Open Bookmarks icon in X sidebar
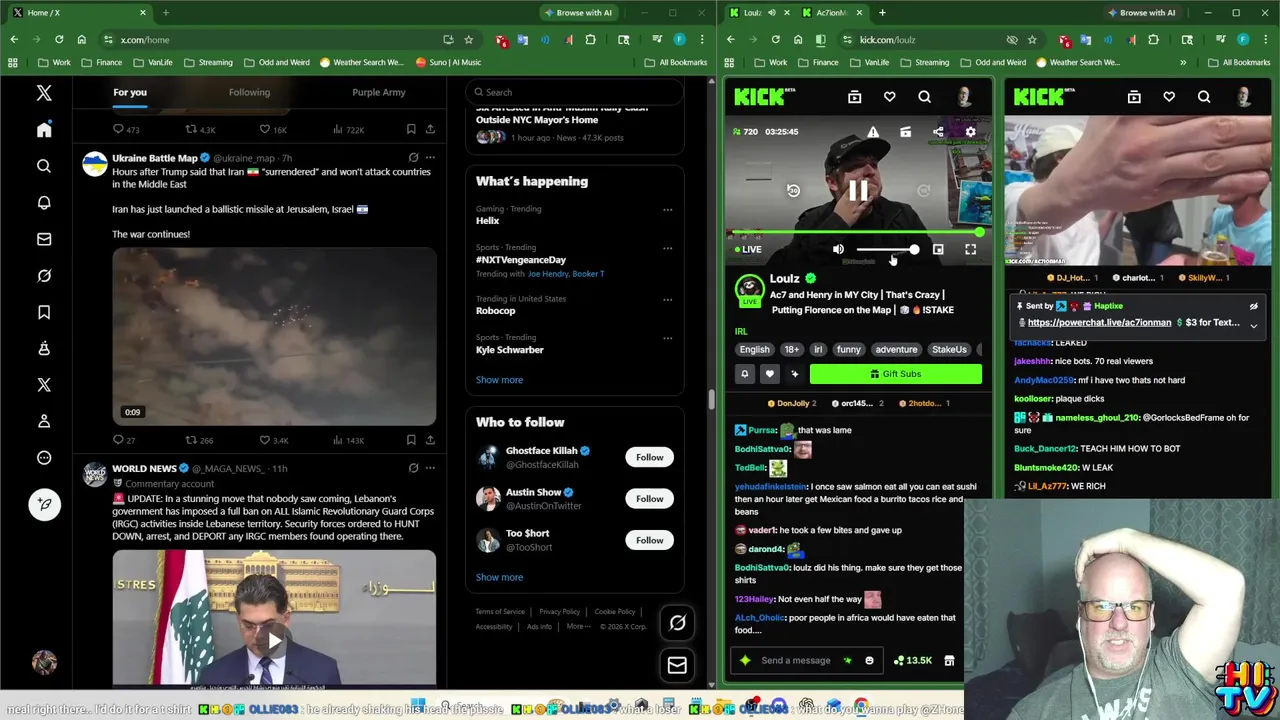Image resolution: width=1280 pixels, height=720 pixels. (x=44, y=312)
